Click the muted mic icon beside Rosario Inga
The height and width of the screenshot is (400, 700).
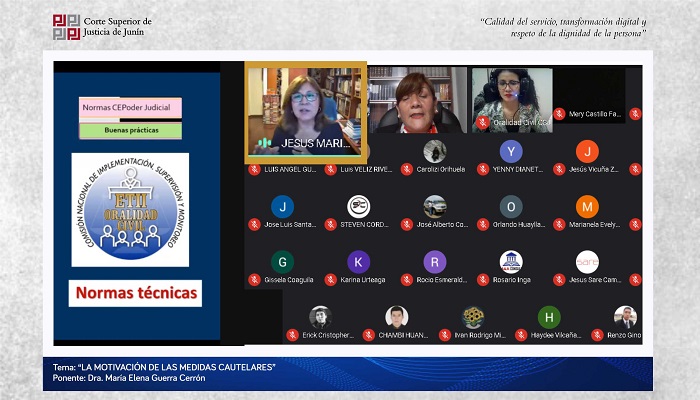coord(483,280)
